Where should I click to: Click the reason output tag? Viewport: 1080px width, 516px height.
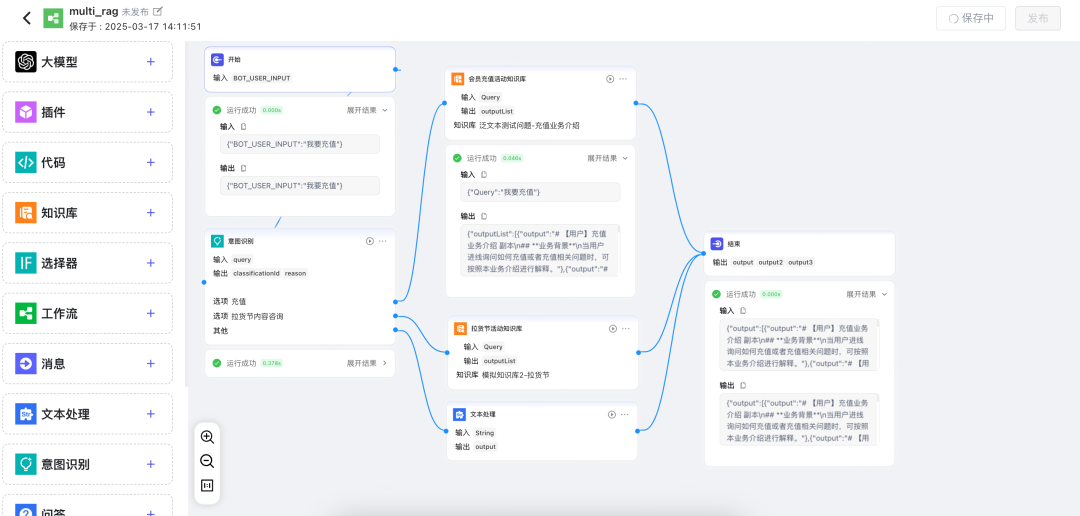pos(295,274)
